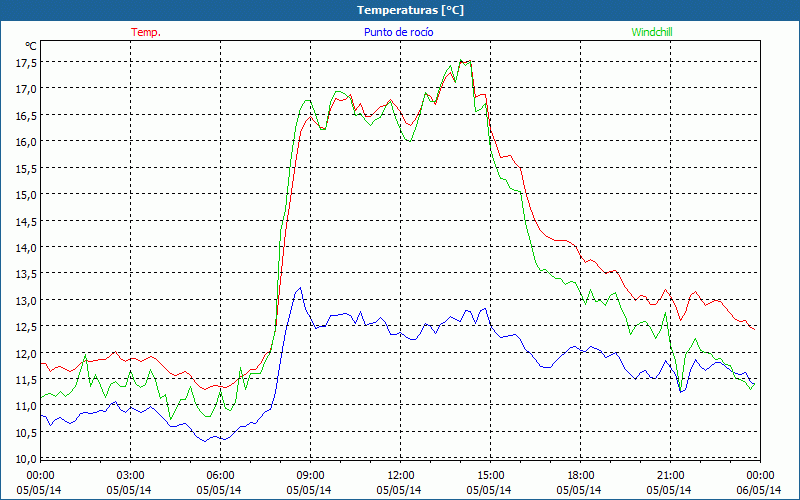Click the 06:00 time axis label
Viewport: 800px width, 500px height.
tap(220, 476)
